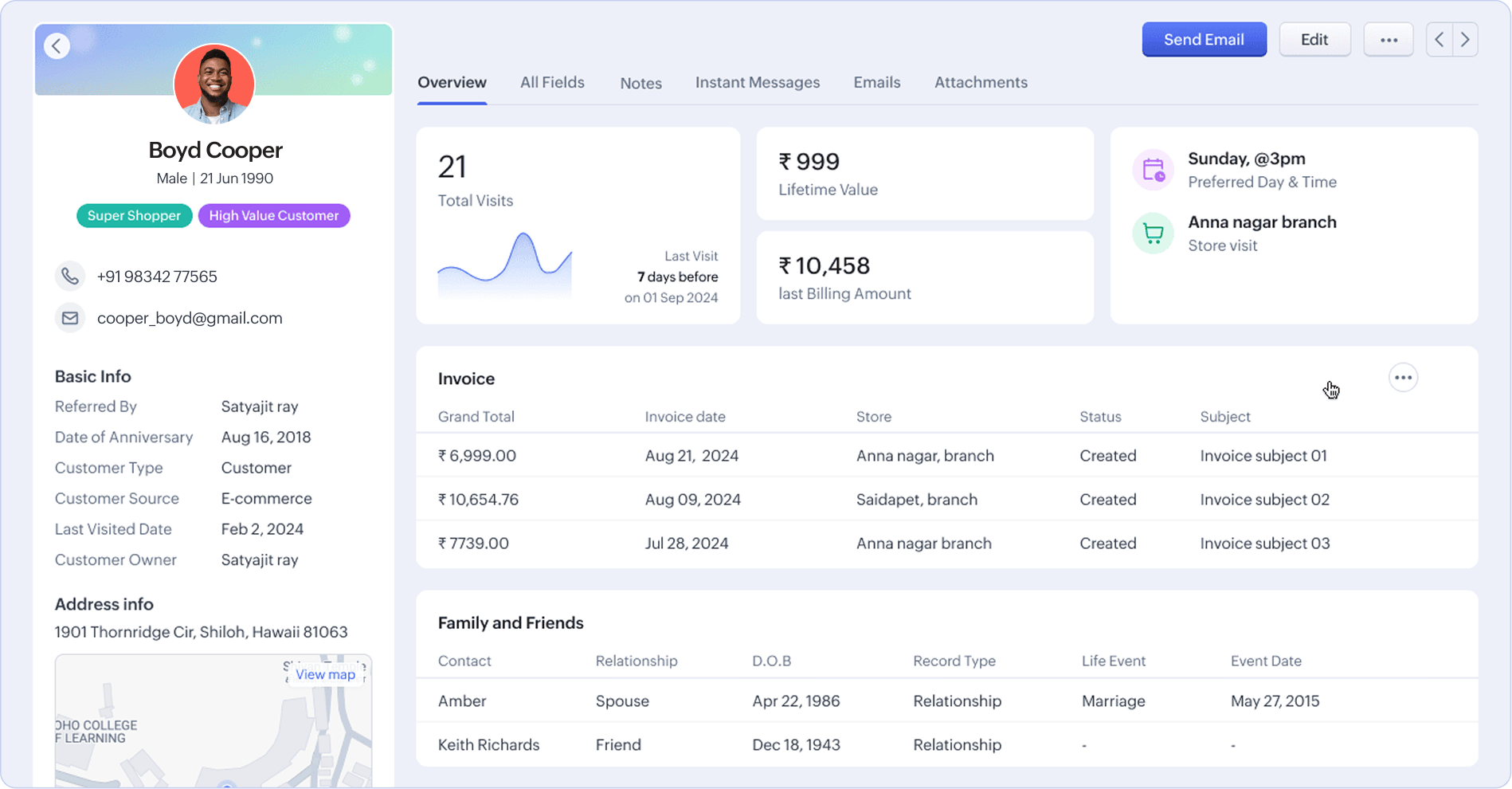Click the shopping cart store visit icon

[1153, 234]
